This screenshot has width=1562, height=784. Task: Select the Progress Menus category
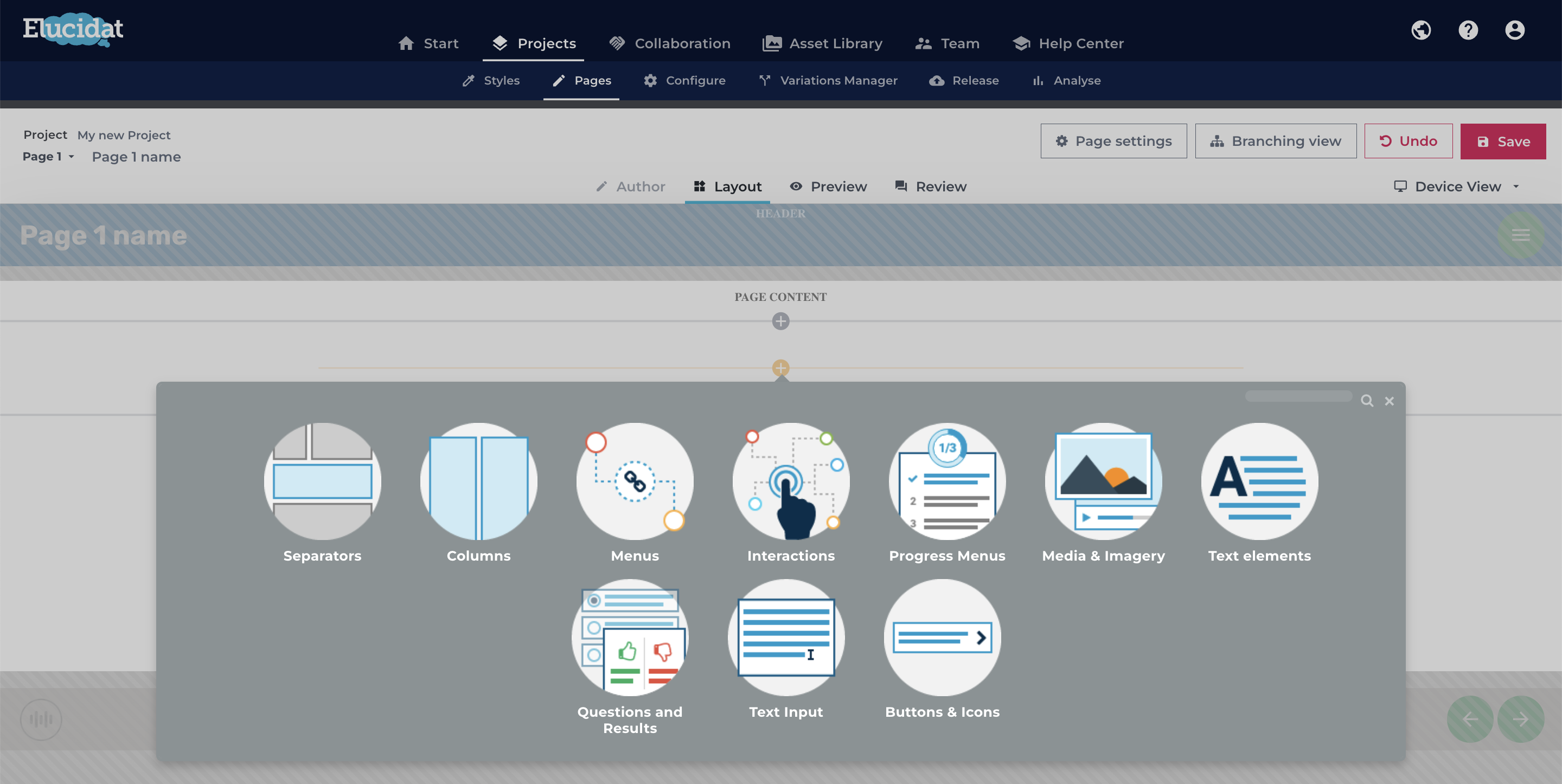tap(947, 493)
